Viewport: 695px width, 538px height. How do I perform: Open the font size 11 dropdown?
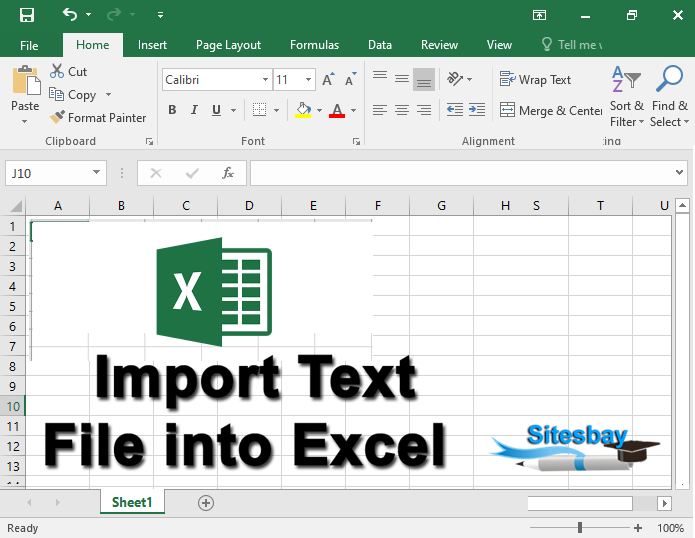308,80
